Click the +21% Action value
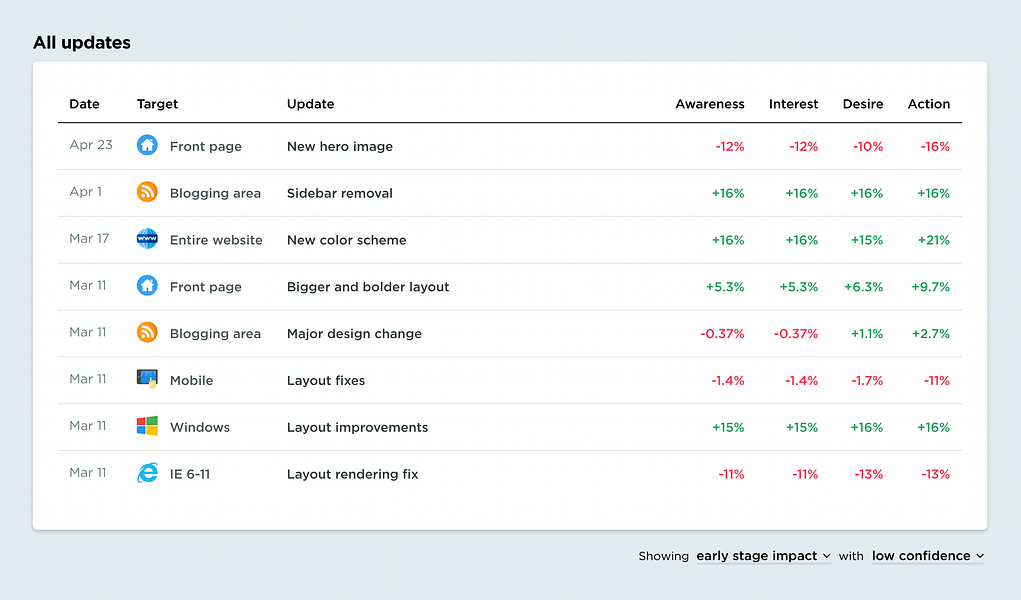 click(933, 240)
